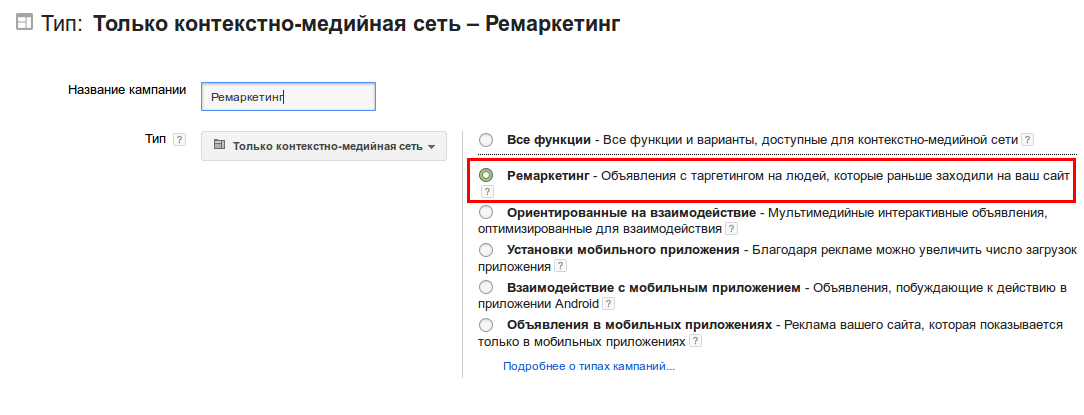1084x415 pixels.
Task: Choose 'Объявления в мобильных приложениях' radio
Action: point(486,325)
